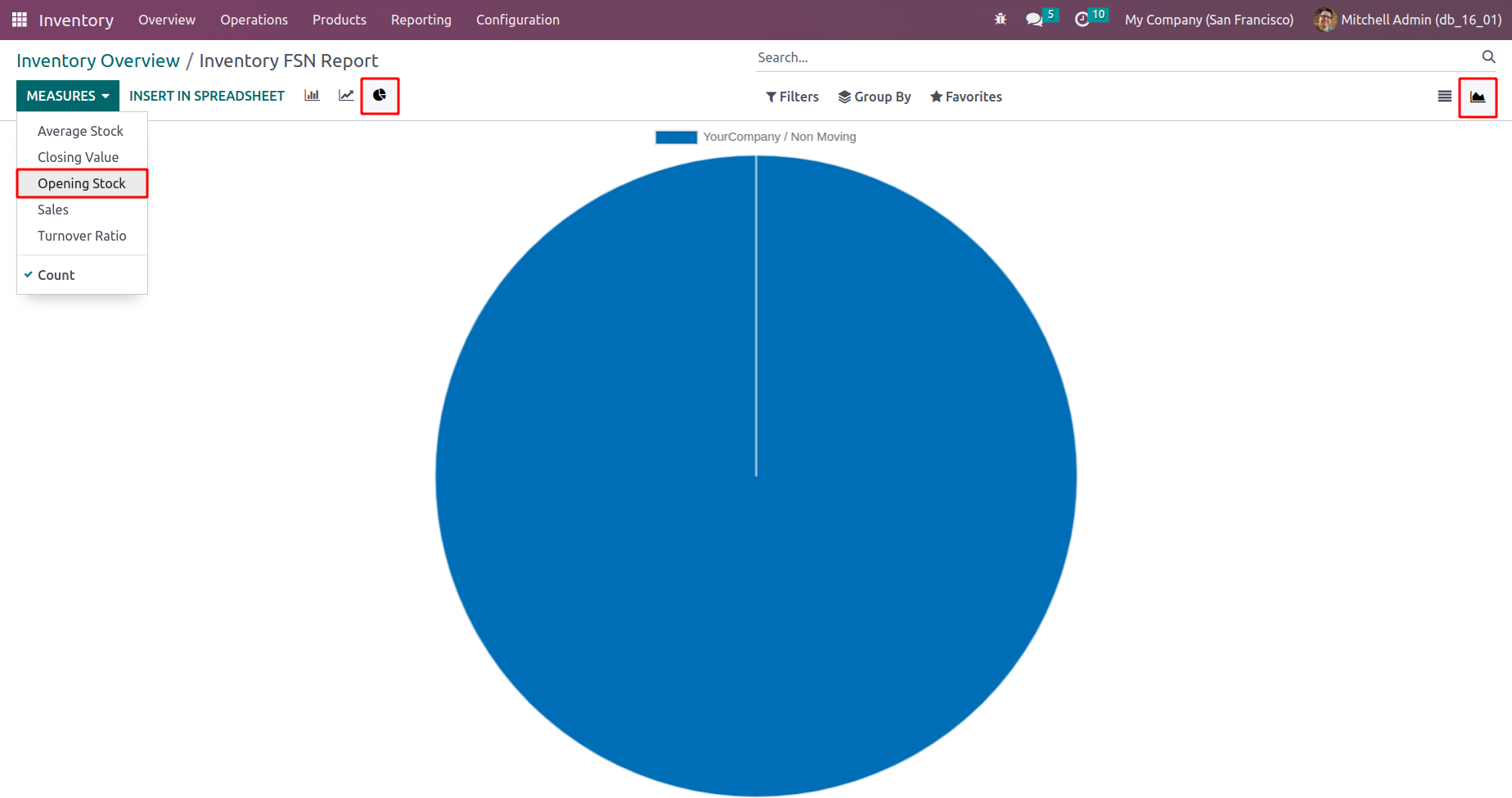Open the Favorites dropdown

pyautogui.click(x=966, y=97)
